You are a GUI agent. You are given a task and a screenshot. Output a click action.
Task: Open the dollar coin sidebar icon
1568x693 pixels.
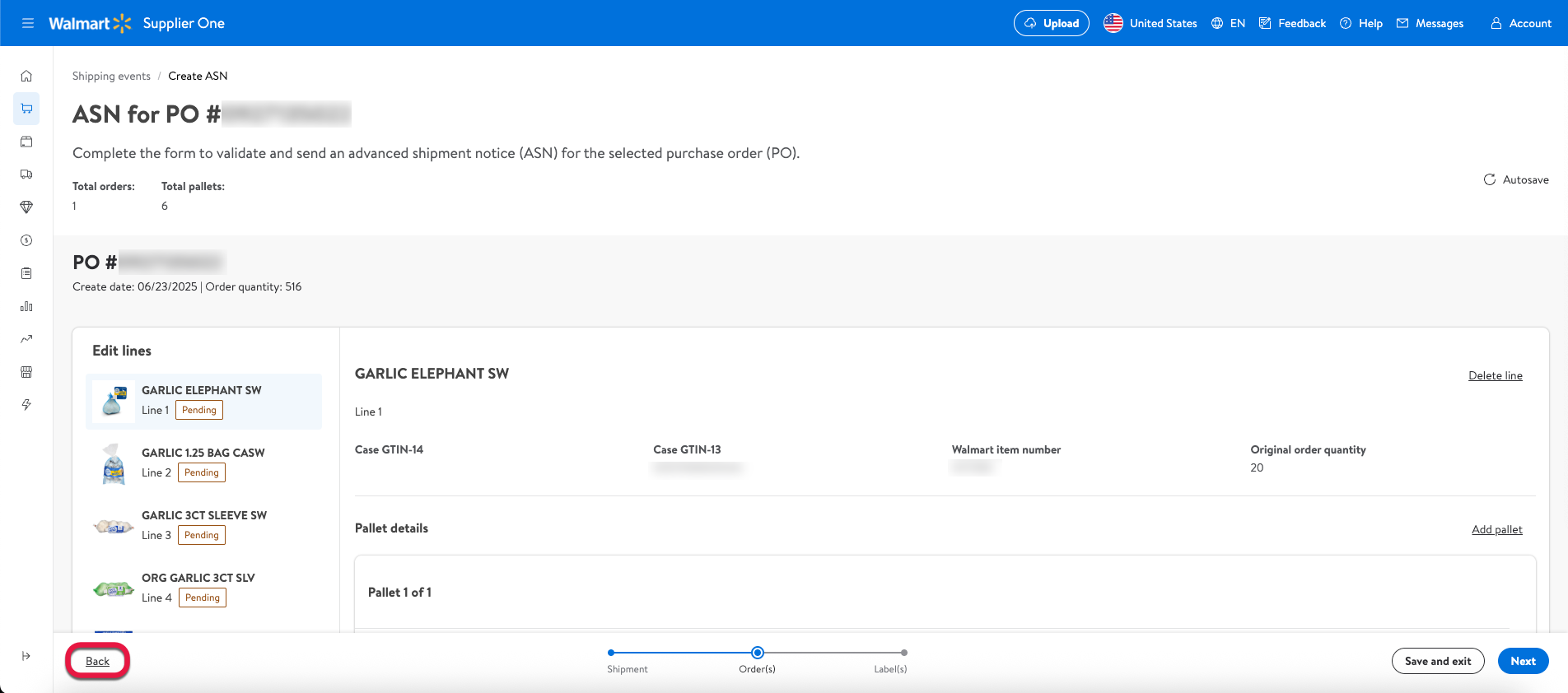26,240
